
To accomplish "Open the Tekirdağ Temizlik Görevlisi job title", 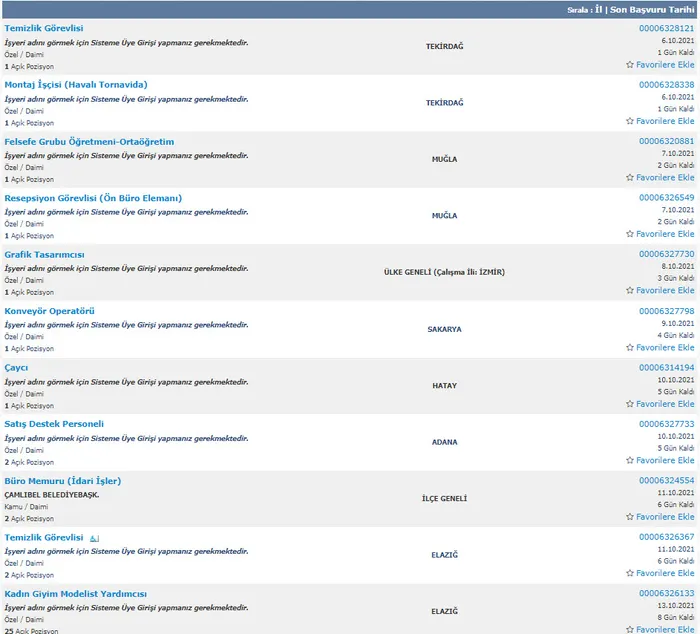I will pos(44,29).
